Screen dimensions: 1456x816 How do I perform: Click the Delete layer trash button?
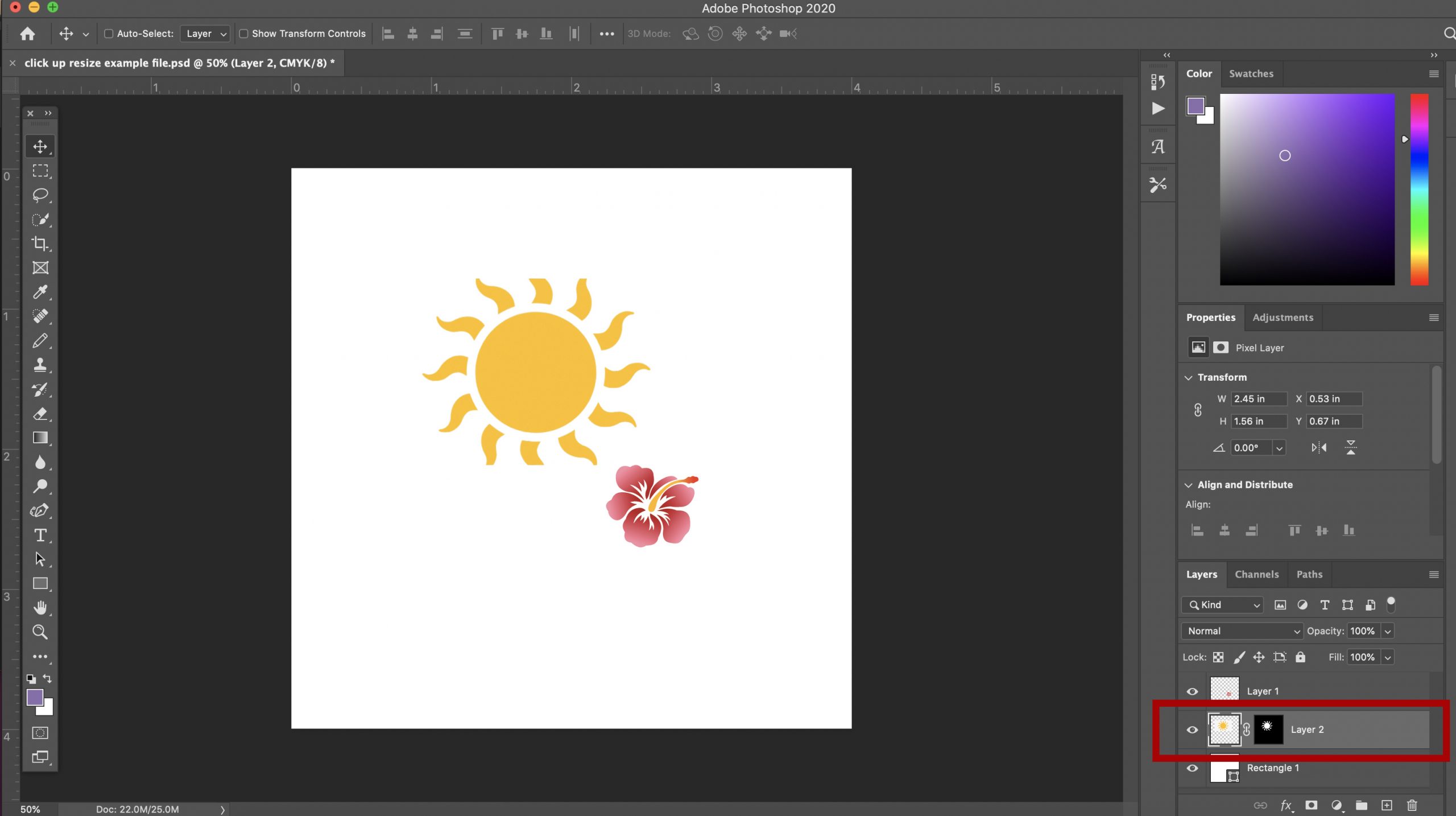[x=1412, y=805]
